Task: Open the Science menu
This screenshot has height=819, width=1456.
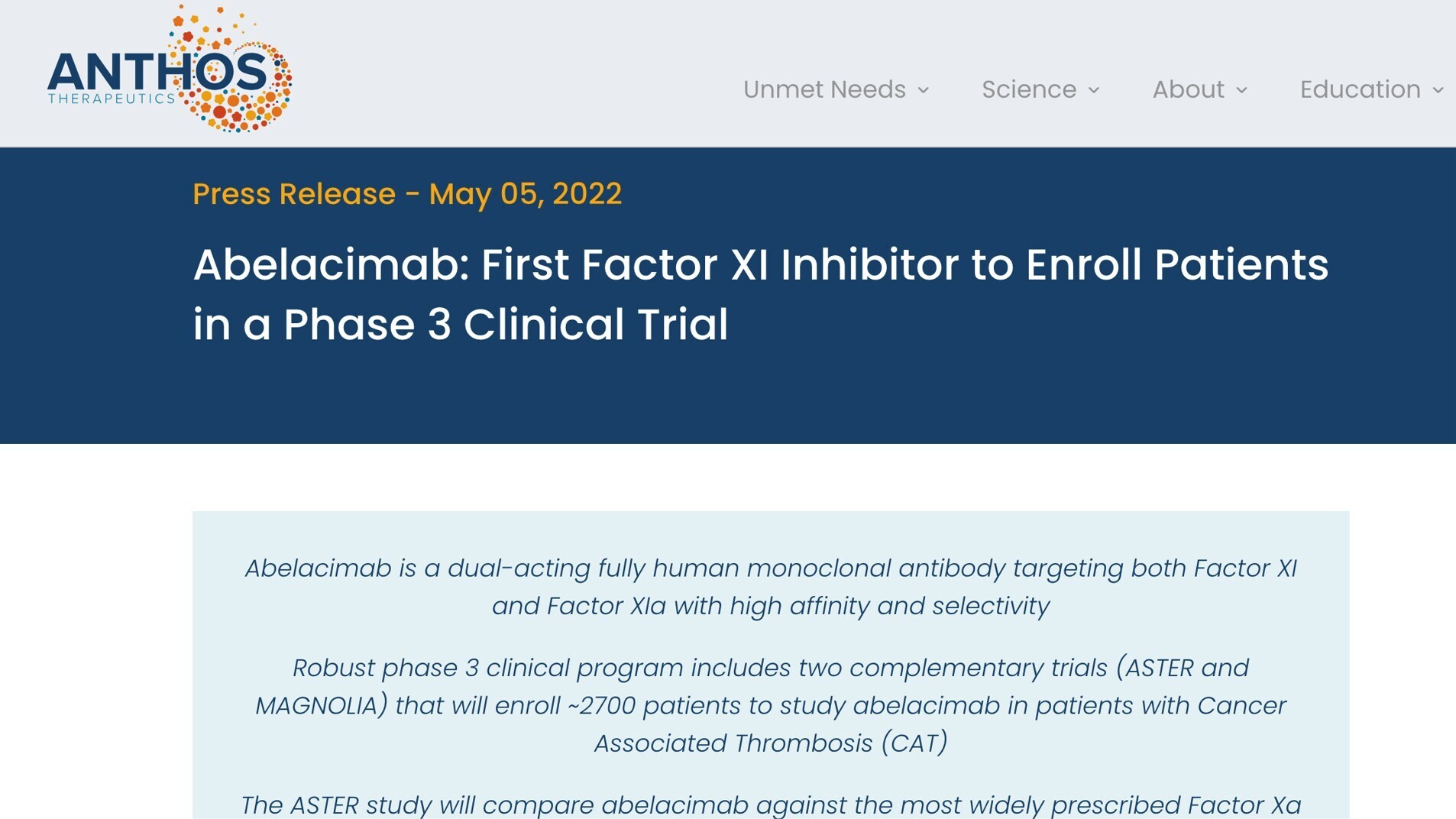Action: pyautogui.click(x=1029, y=89)
